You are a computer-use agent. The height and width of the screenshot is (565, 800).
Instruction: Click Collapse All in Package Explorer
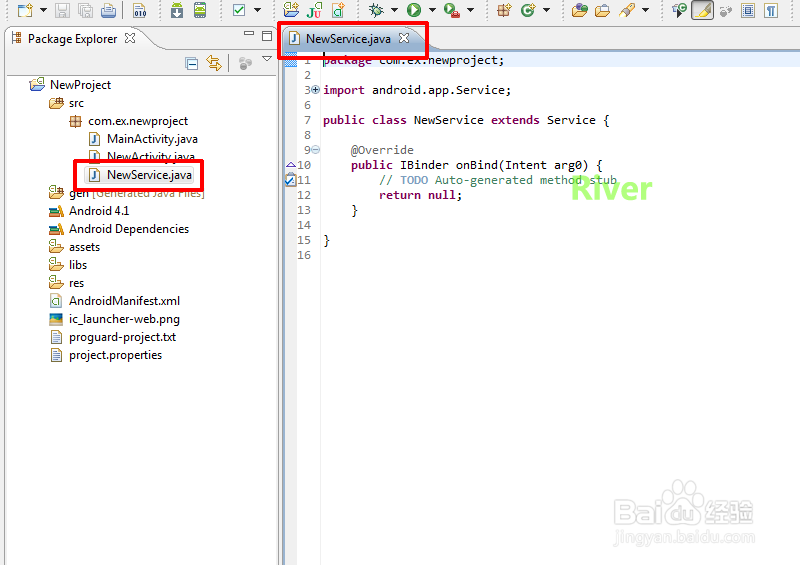click(x=192, y=64)
